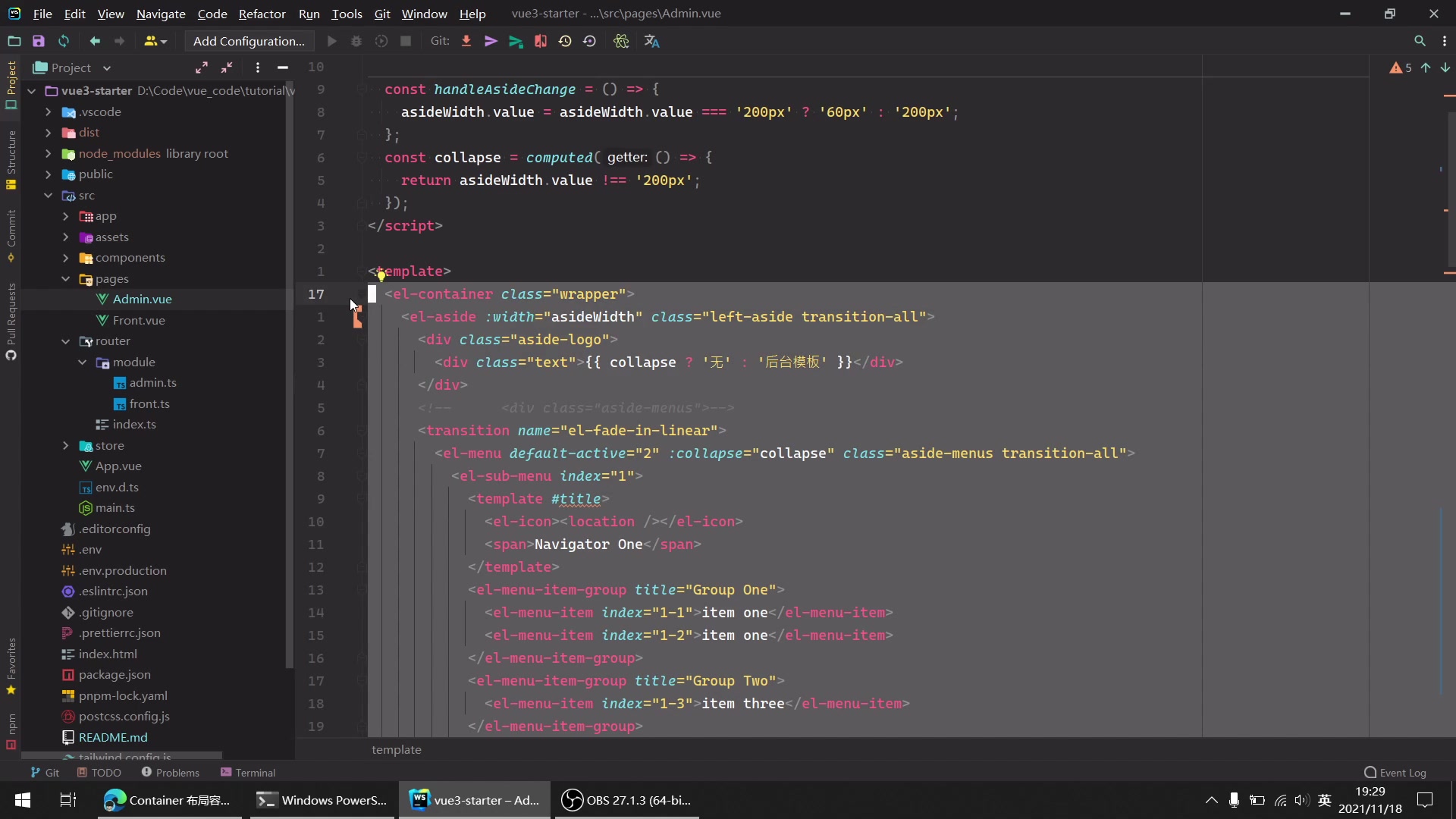Image resolution: width=1456 pixels, height=819 pixels.
Task: Collapse the src folder
Action: pos(49,196)
